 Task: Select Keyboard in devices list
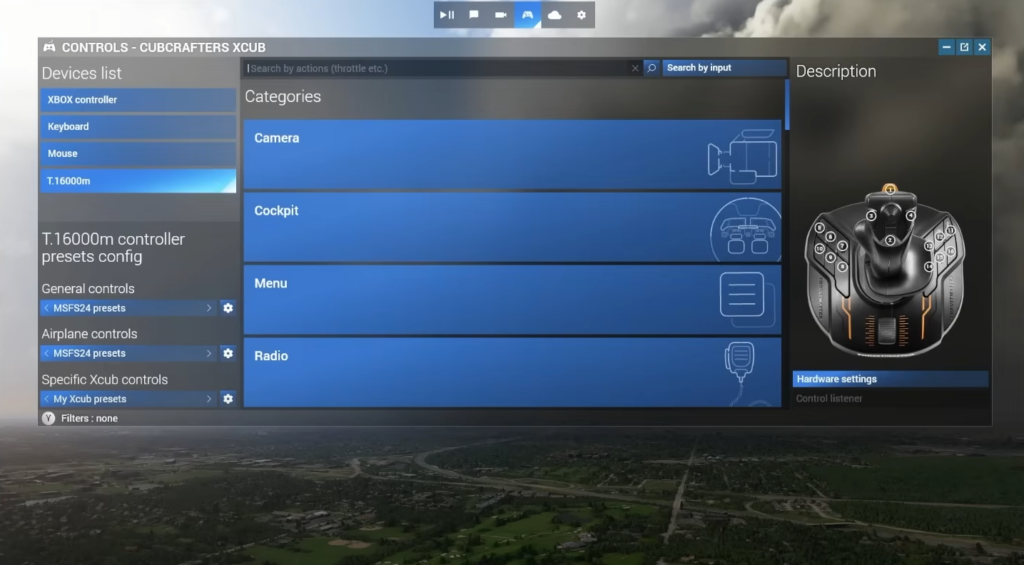pyautogui.click(x=138, y=127)
